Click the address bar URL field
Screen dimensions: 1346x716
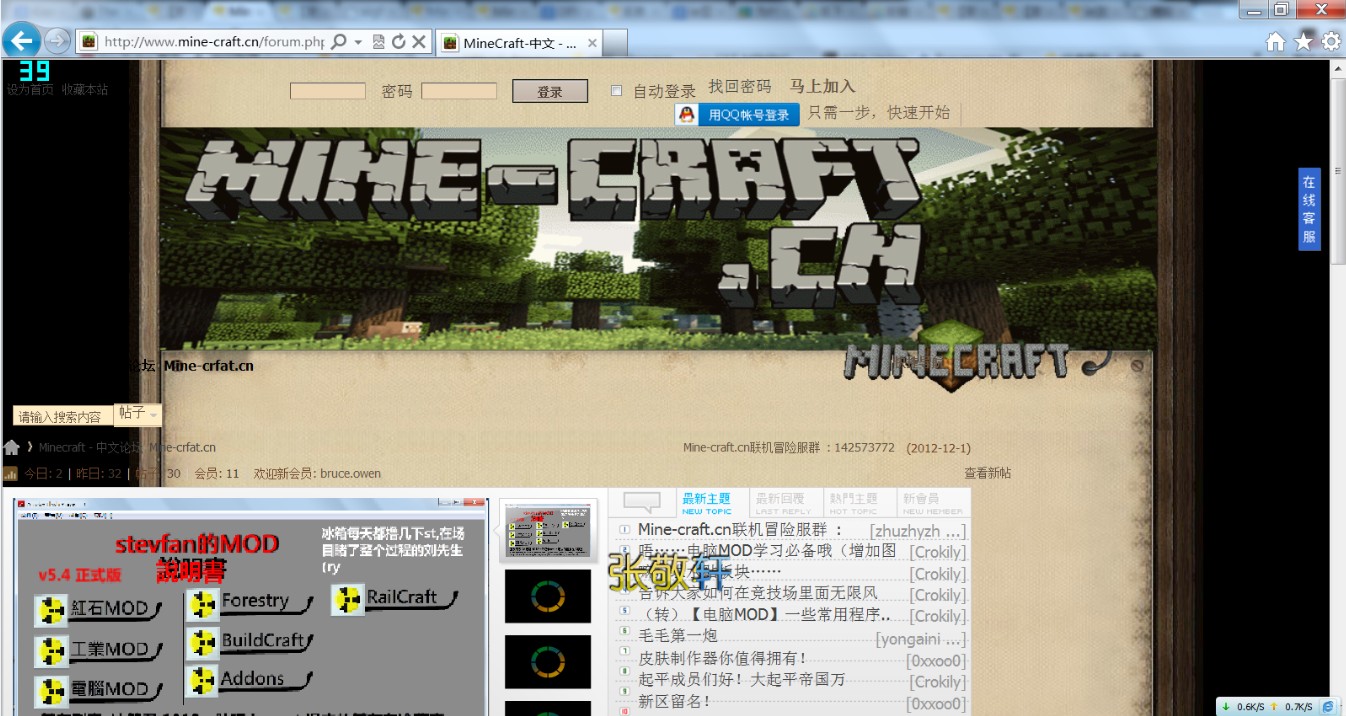pos(214,42)
